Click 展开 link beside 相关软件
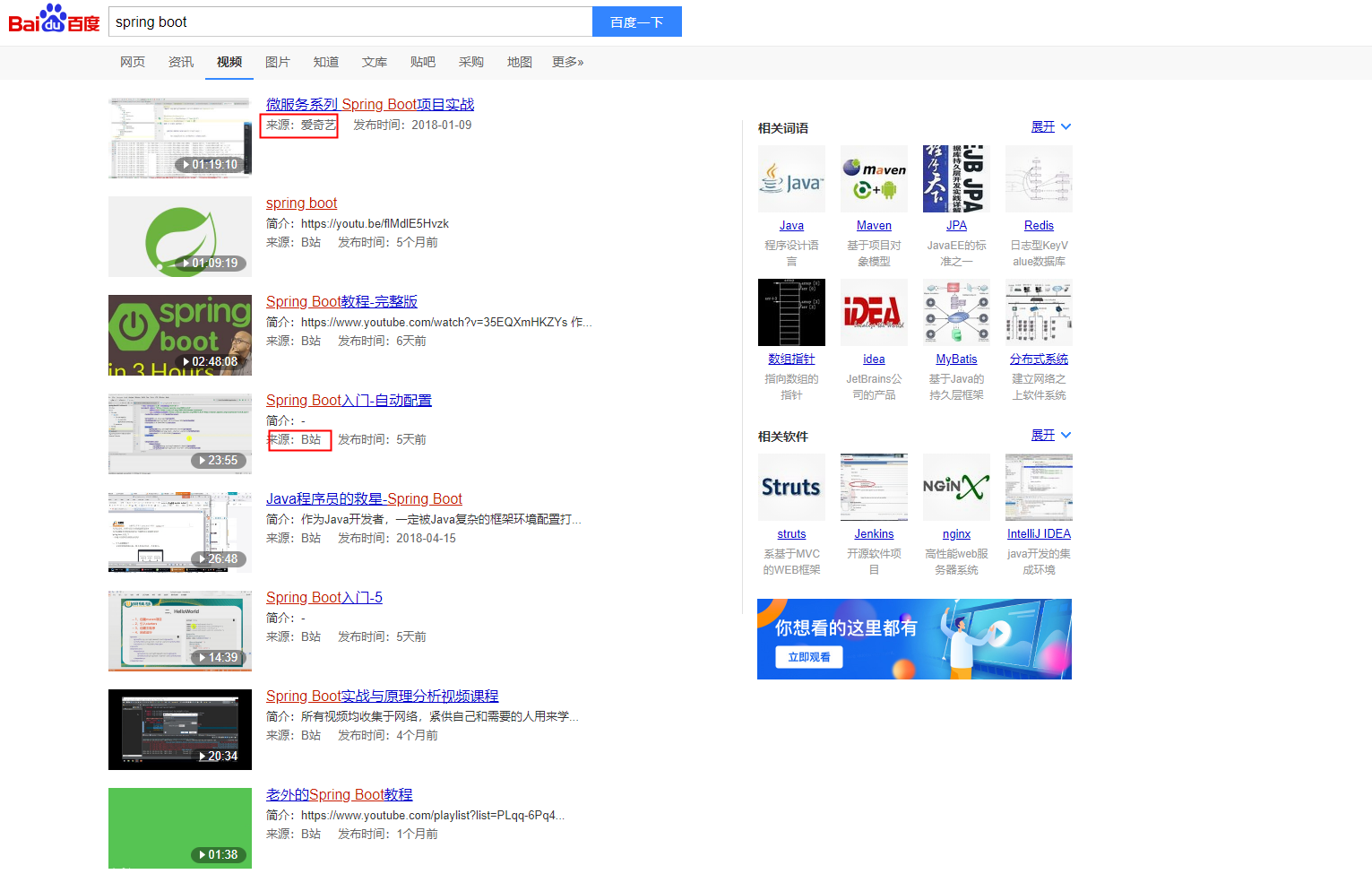Screen dimensions: 1372x874 tap(1043, 435)
